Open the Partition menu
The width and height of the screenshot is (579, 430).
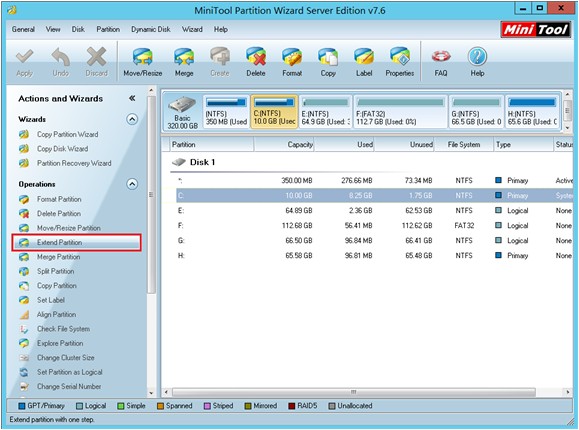[108, 29]
